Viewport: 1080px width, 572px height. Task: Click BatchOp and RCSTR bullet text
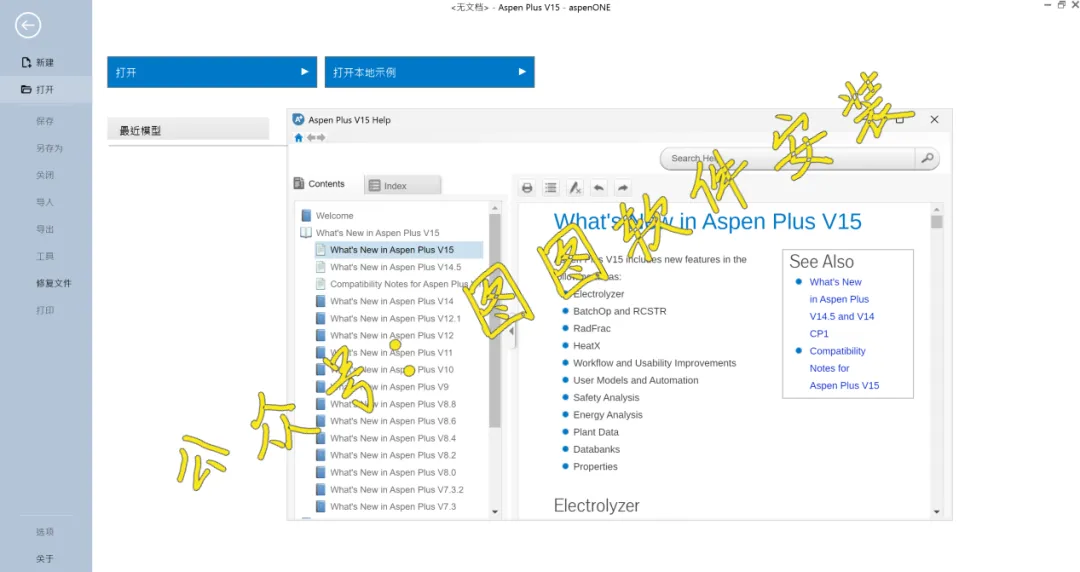pyautogui.click(x=619, y=311)
